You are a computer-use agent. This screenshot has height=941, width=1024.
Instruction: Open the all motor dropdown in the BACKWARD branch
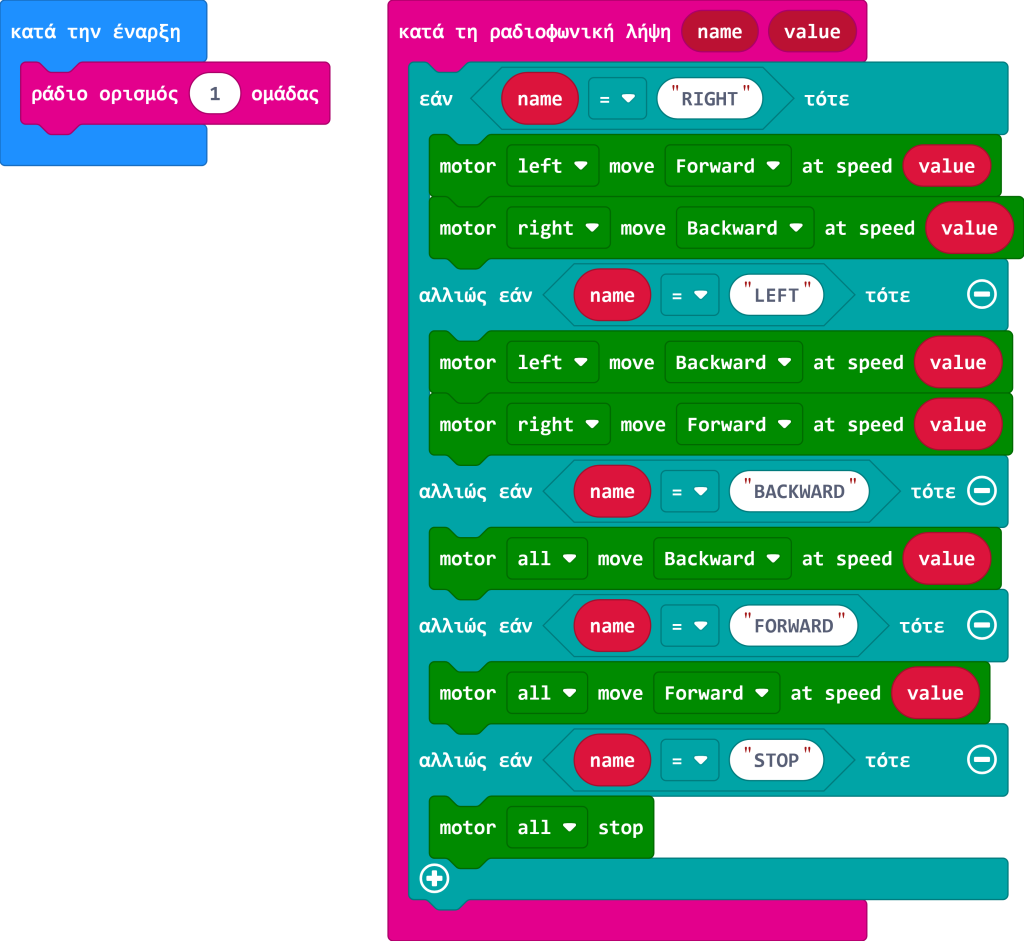coord(547,558)
